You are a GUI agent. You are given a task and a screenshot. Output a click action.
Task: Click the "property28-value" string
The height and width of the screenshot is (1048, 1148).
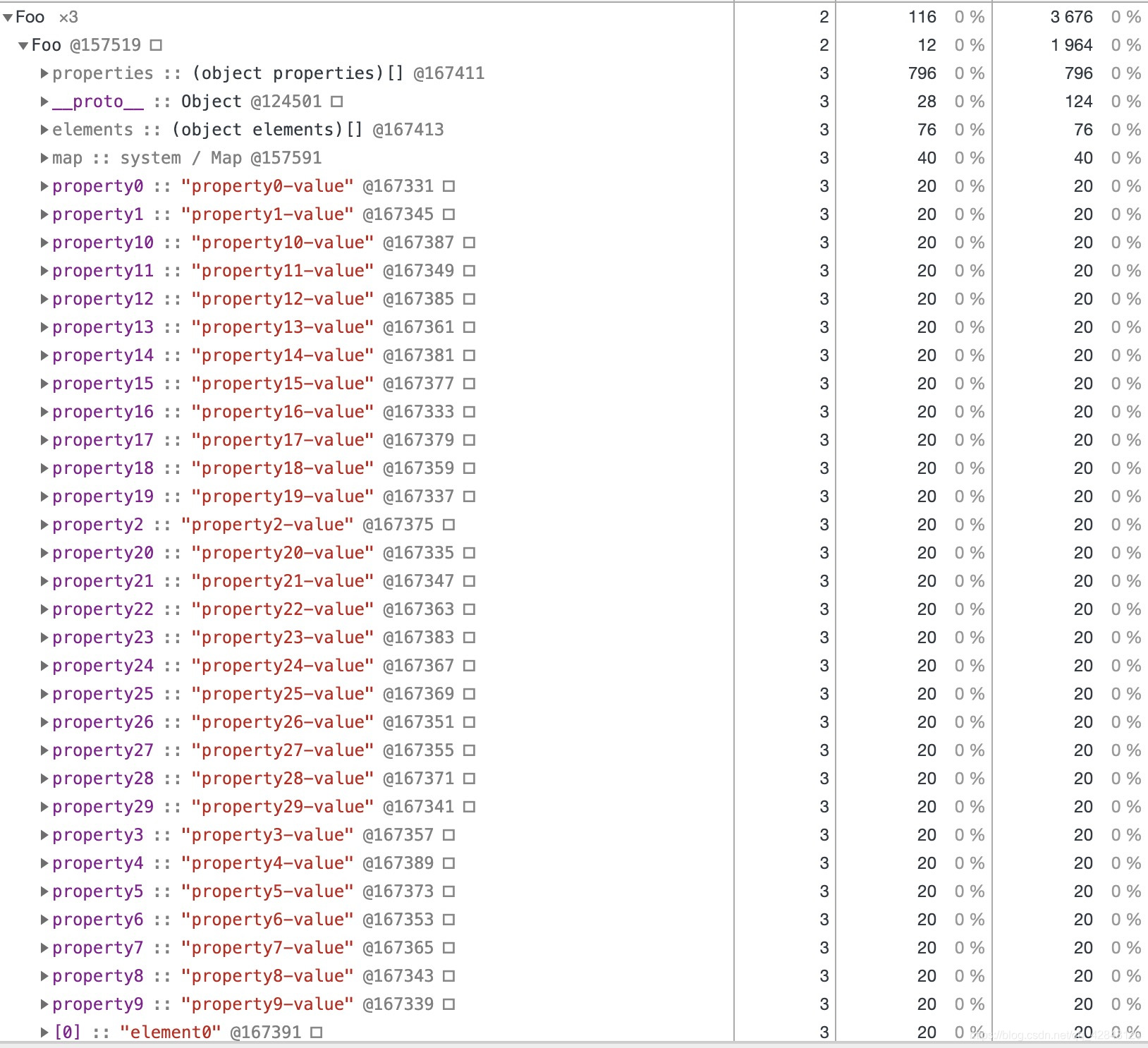283,779
